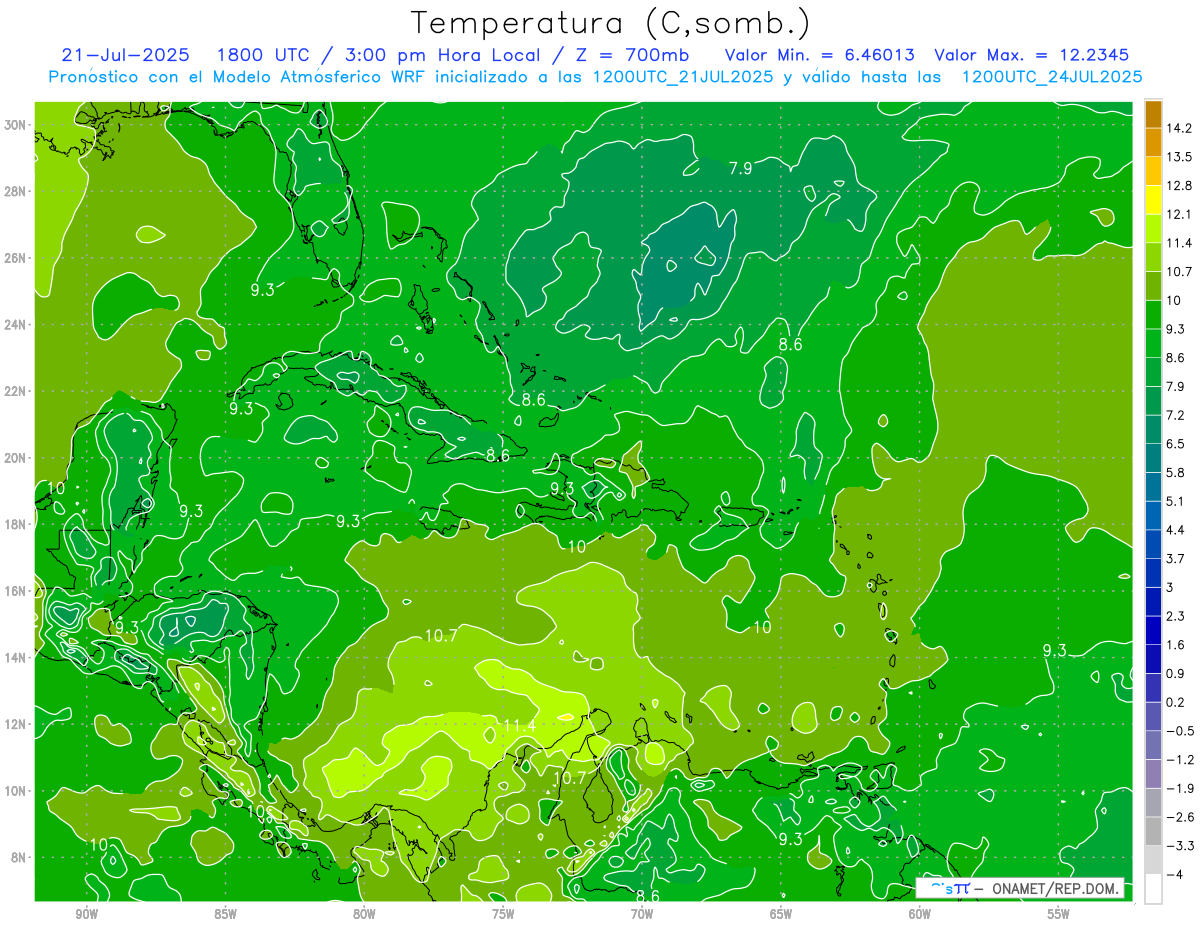
Task: Click the 70W longitude axis label
Action: pos(642,914)
